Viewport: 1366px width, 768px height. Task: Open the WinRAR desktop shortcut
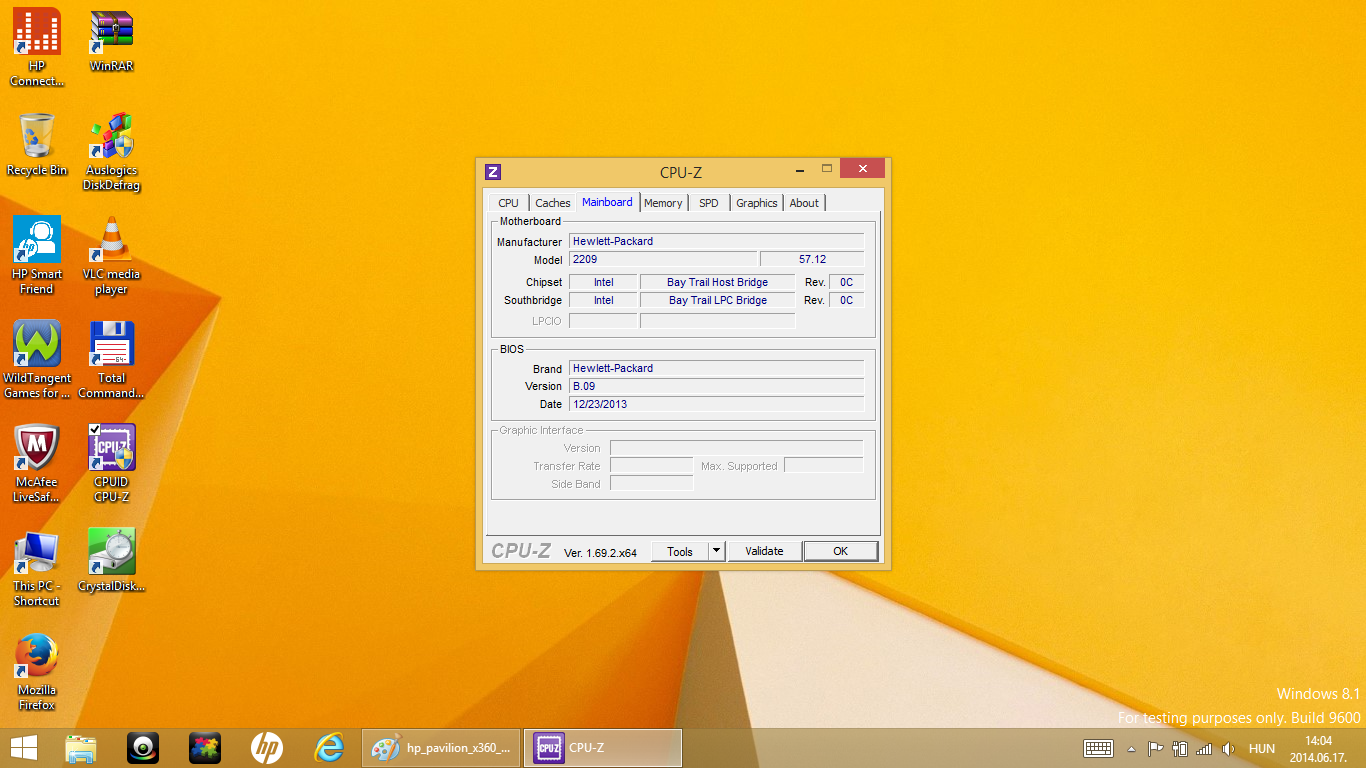coord(111,33)
